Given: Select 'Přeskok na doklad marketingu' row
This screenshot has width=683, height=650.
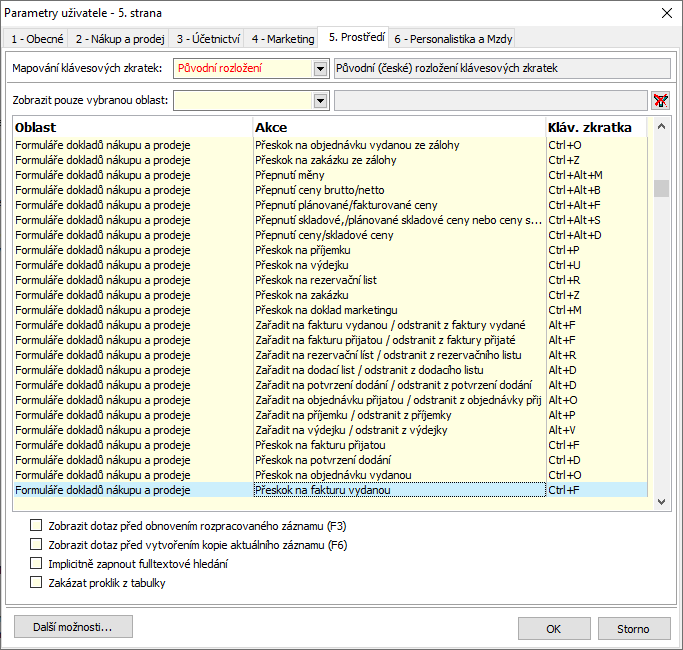Looking at the screenshot, I should click(x=331, y=310).
